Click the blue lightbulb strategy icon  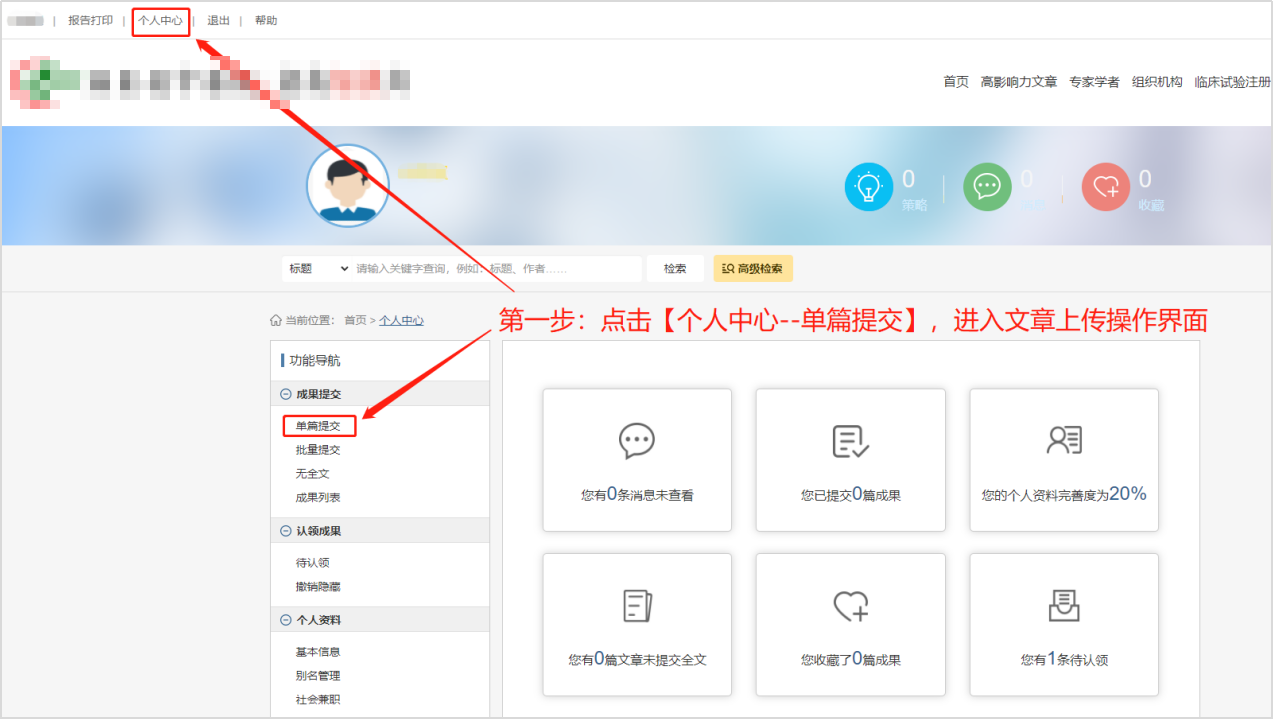click(869, 187)
